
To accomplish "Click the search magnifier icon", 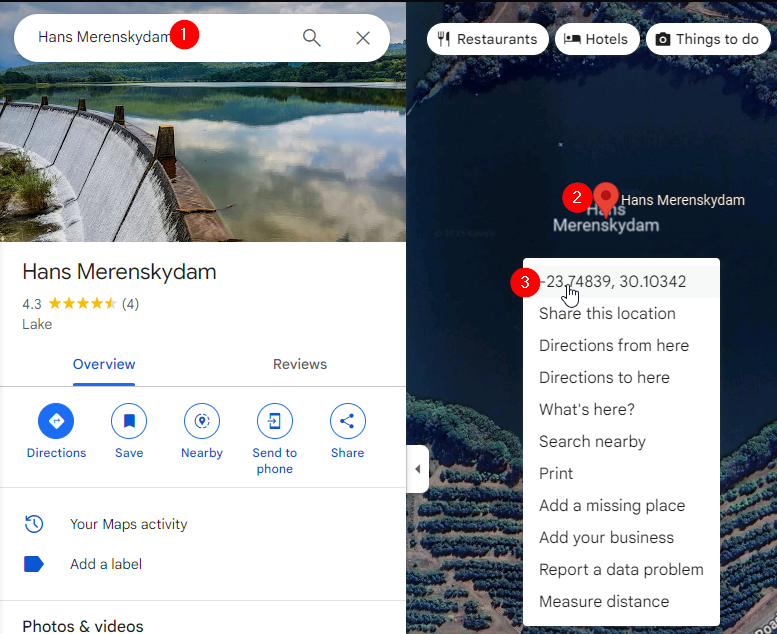I will coord(312,38).
